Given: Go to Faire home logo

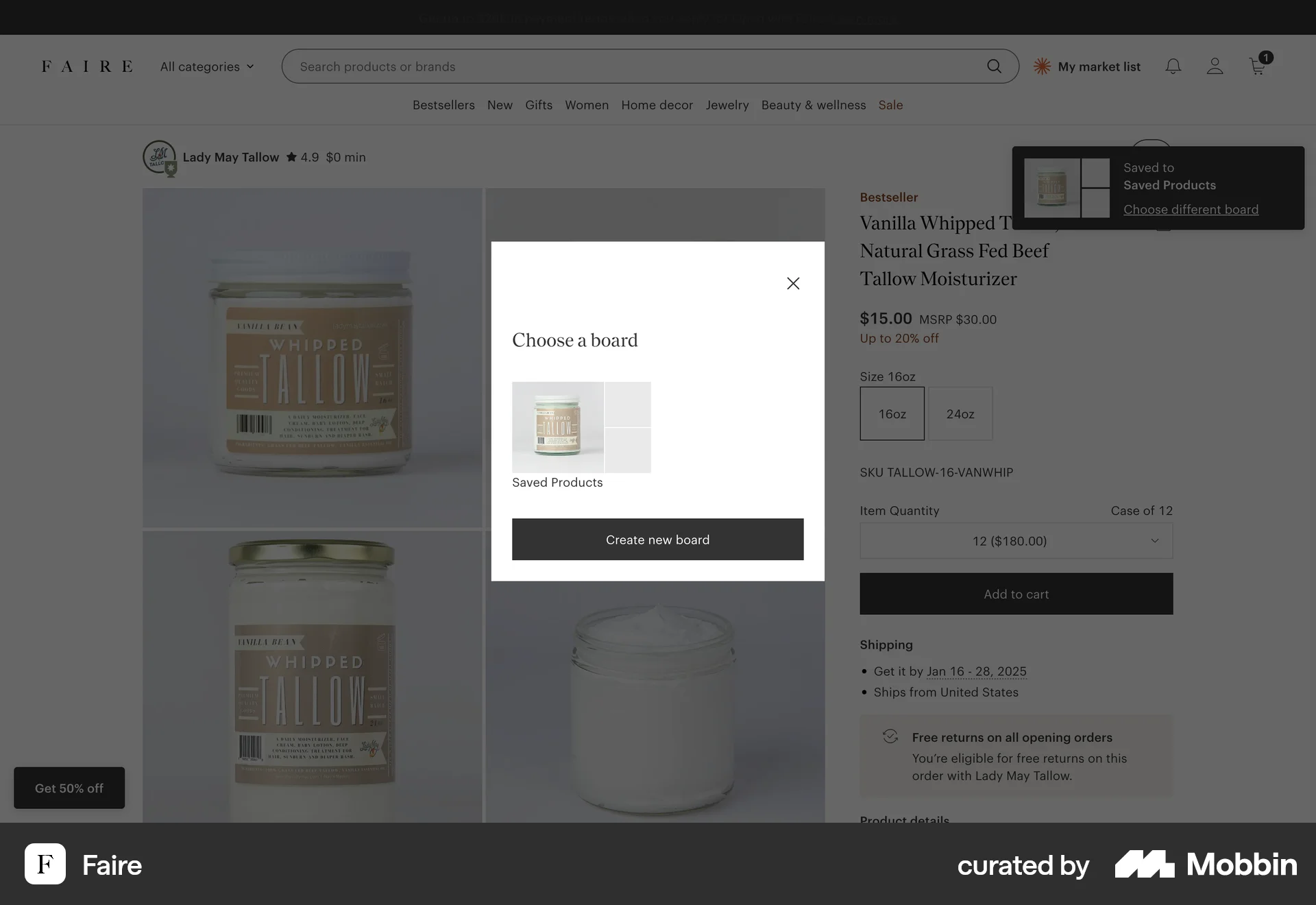Looking at the screenshot, I should tap(87, 67).
